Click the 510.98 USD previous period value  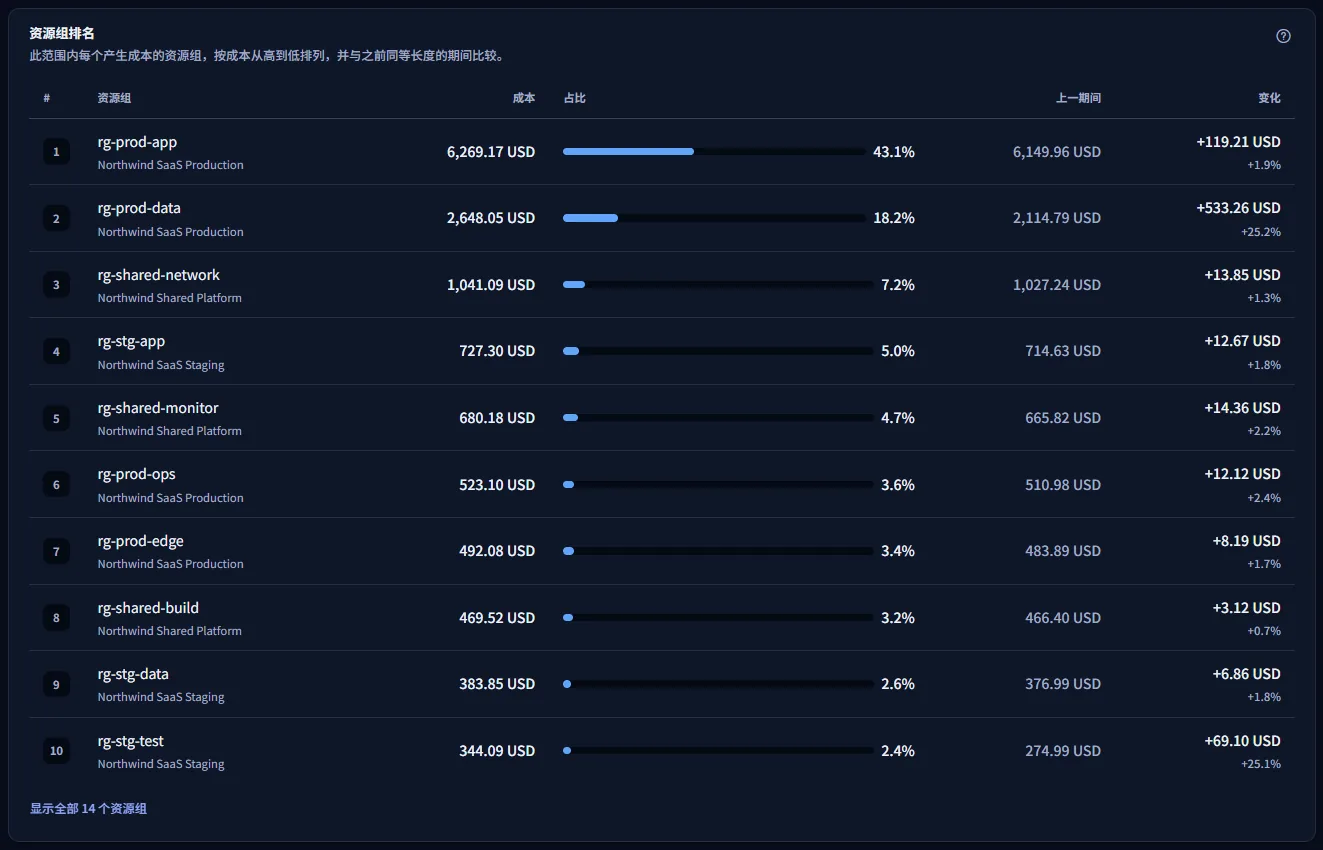[1063, 485]
